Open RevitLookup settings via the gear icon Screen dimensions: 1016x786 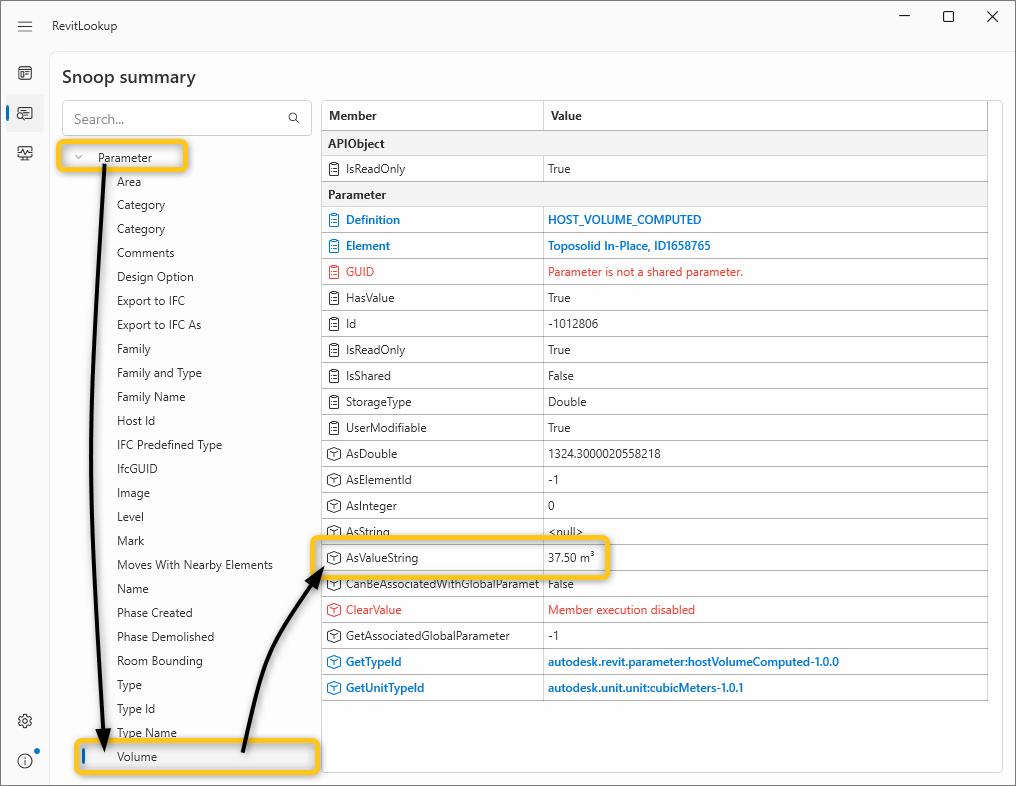24,720
